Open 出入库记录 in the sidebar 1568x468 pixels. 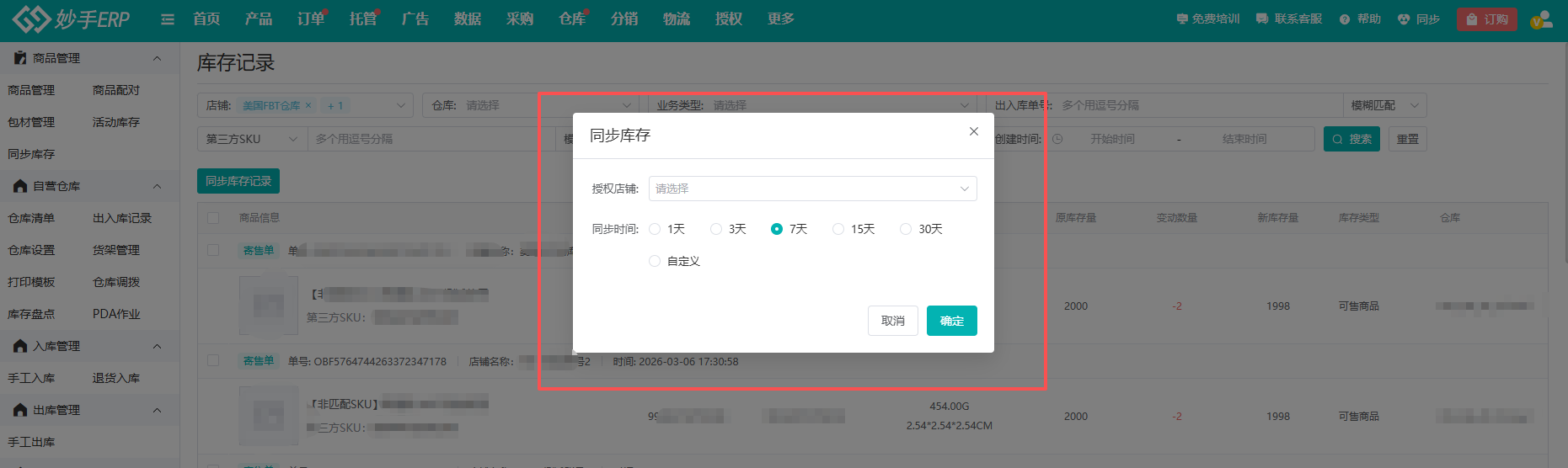122,218
